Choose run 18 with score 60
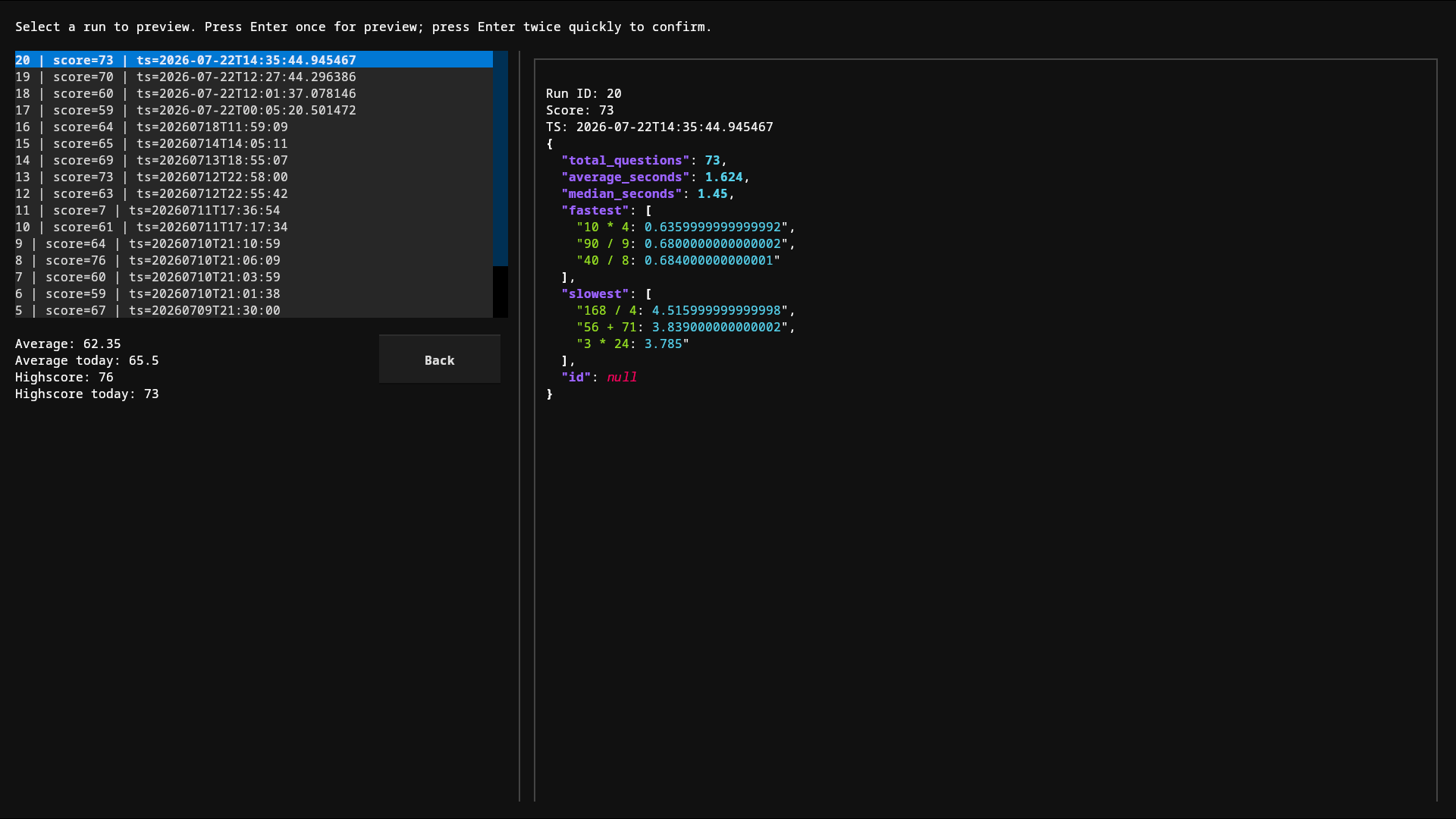 (254, 93)
